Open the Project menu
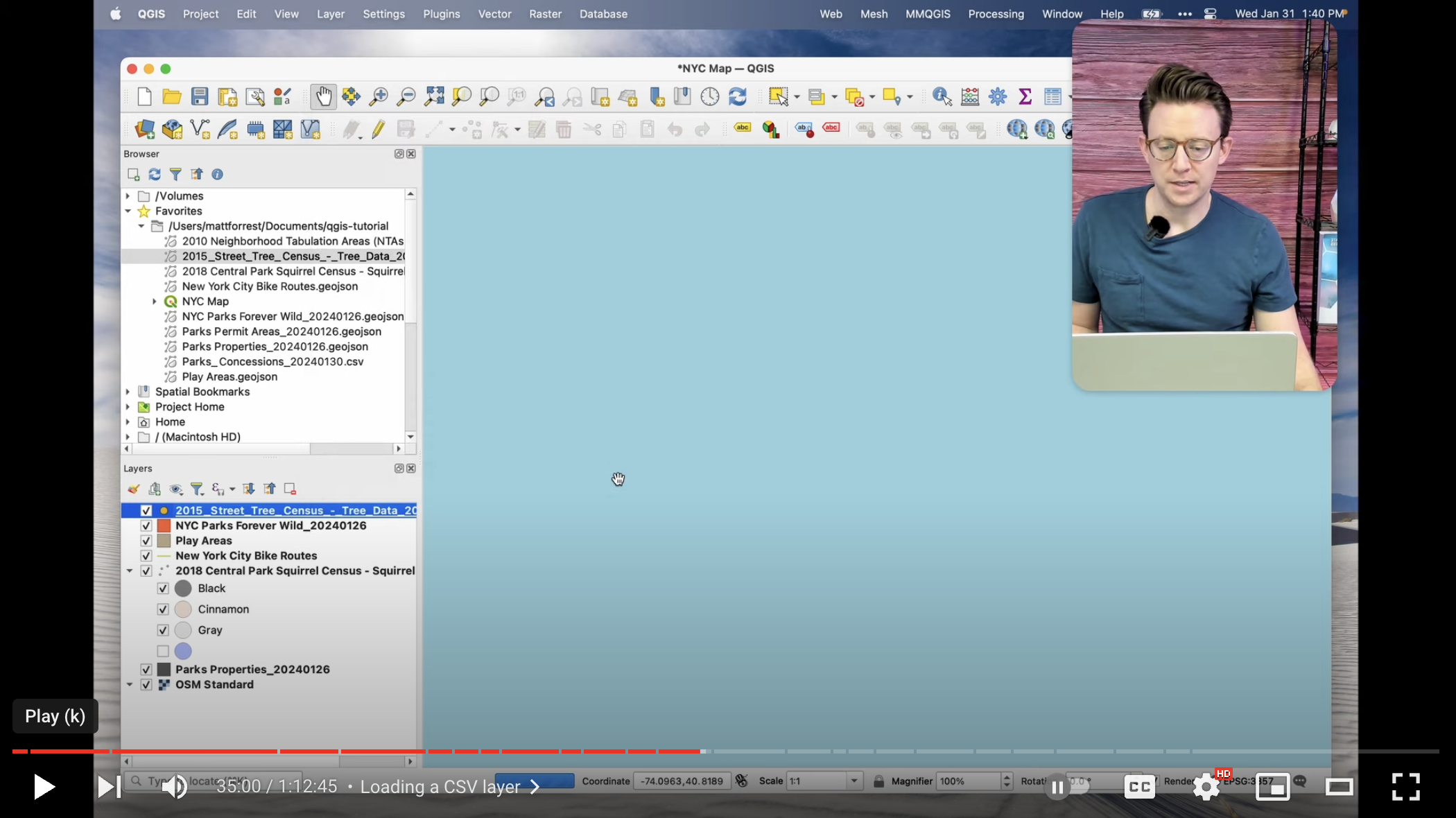The image size is (1456, 818). pyautogui.click(x=200, y=14)
